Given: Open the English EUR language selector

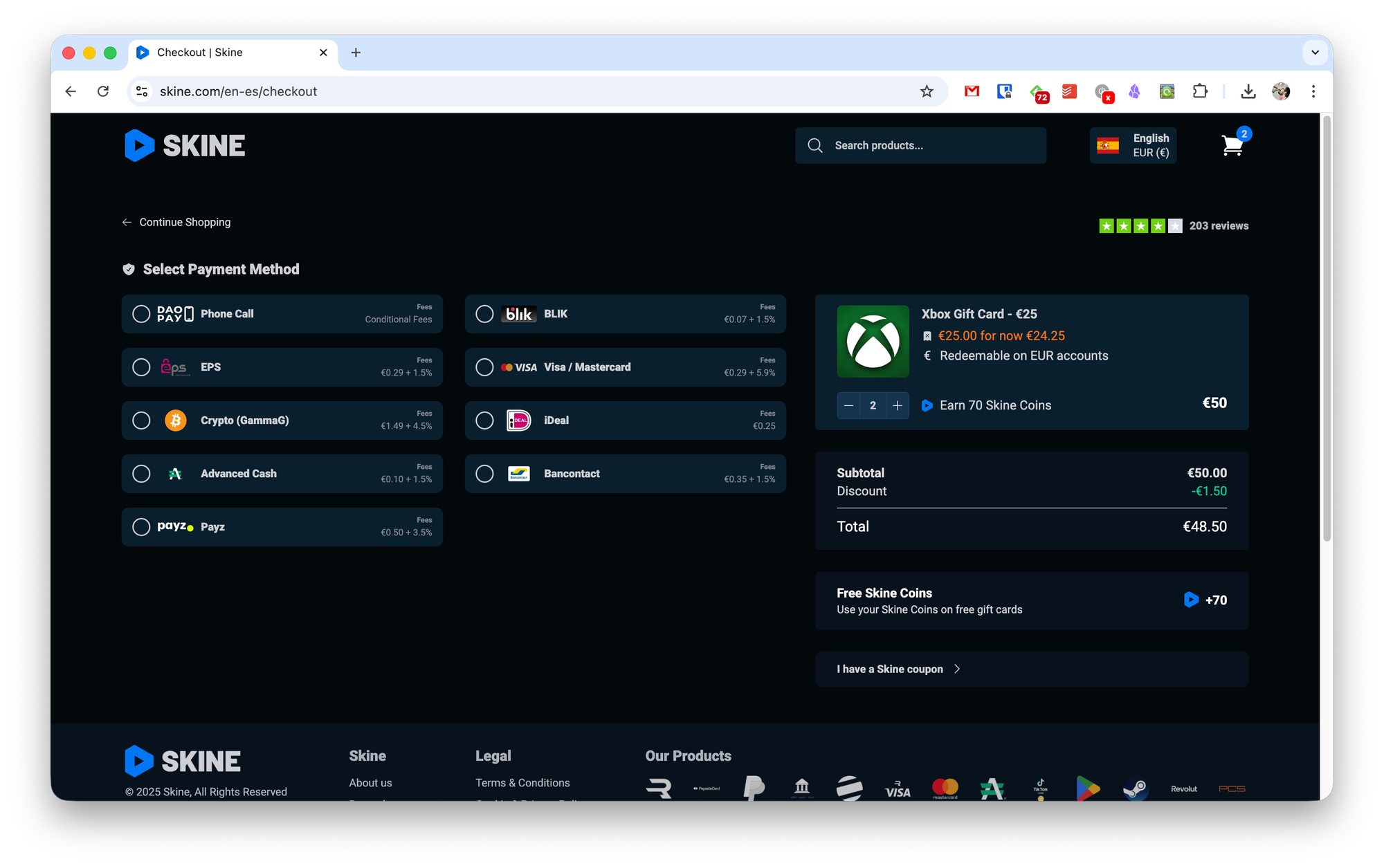Looking at the screenshot, I should 1133,146.
